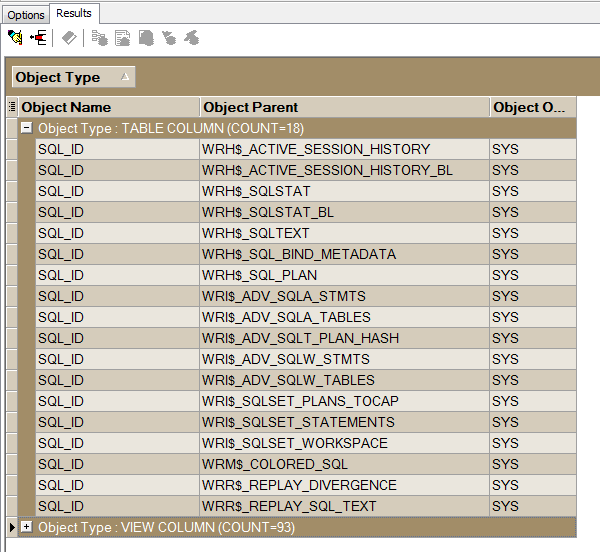Click the WRI$_SQLSET_STATEMENTS parent cell
Screen dimensions: 600x552
point(298,422)
